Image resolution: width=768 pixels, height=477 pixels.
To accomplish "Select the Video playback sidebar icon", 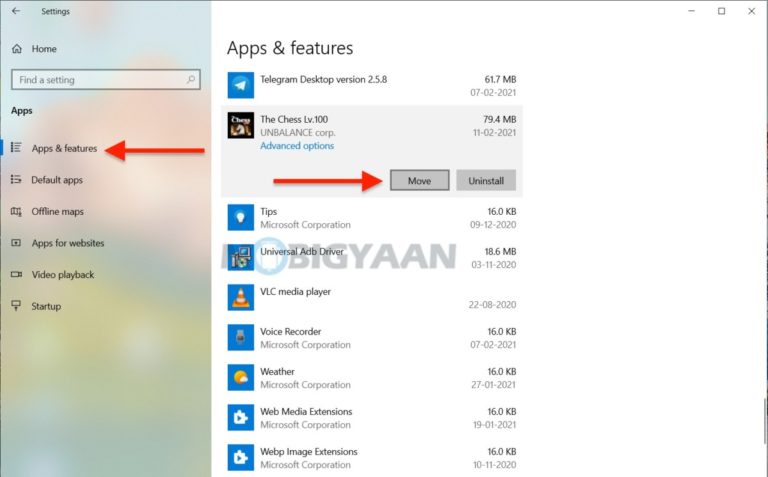I will coord(16,274).
